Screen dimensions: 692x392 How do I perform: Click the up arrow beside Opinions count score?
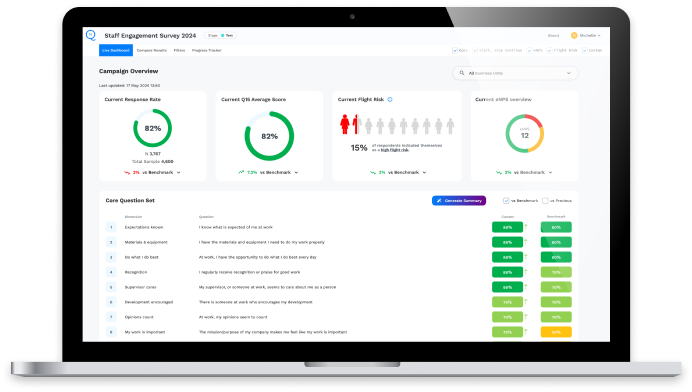point(526,317)
